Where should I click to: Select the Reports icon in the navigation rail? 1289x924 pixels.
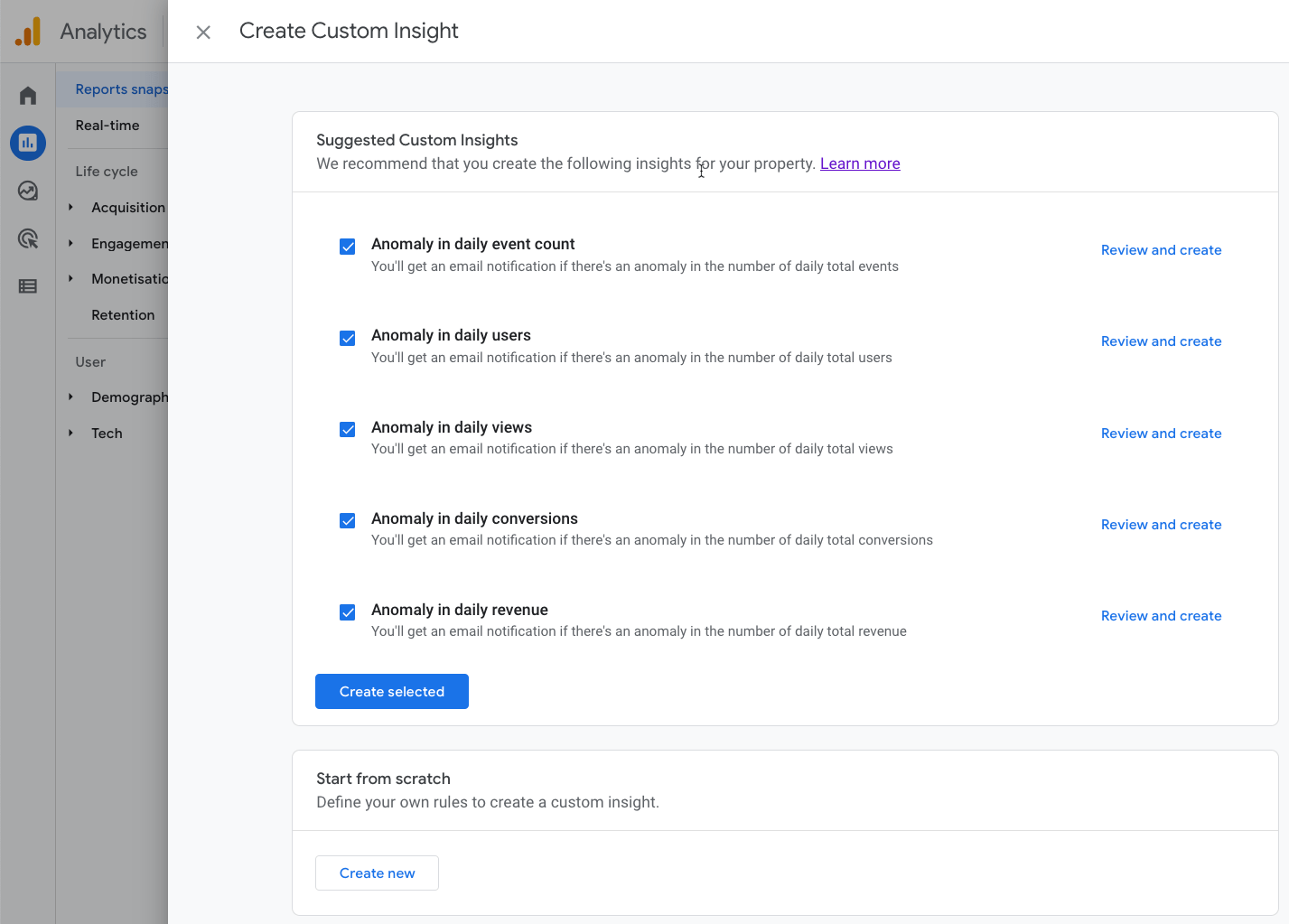pyautogui.click(x=27, y=143)
